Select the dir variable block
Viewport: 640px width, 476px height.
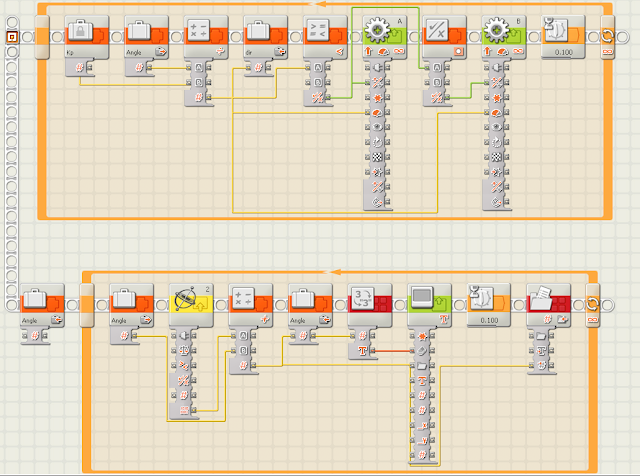[x=266, y=38]
